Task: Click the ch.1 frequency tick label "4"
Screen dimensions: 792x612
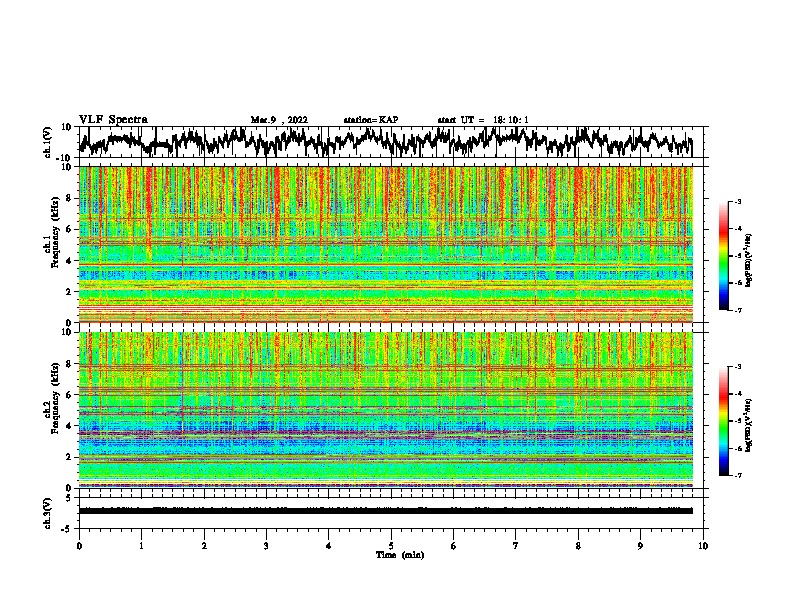Action: (x=70, y=261)
